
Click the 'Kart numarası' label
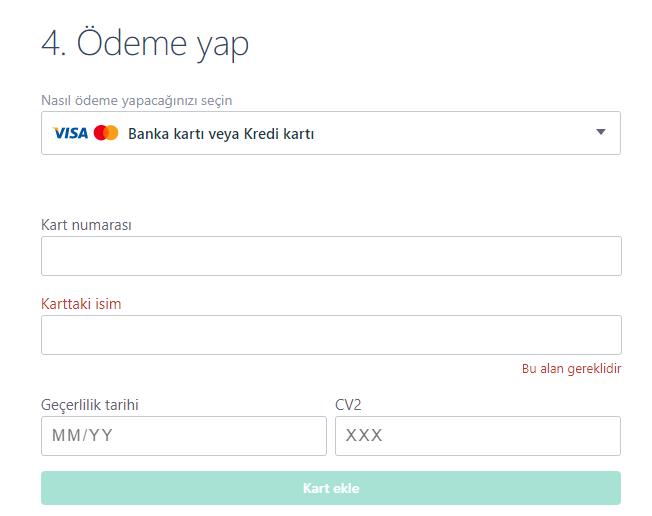86,224
